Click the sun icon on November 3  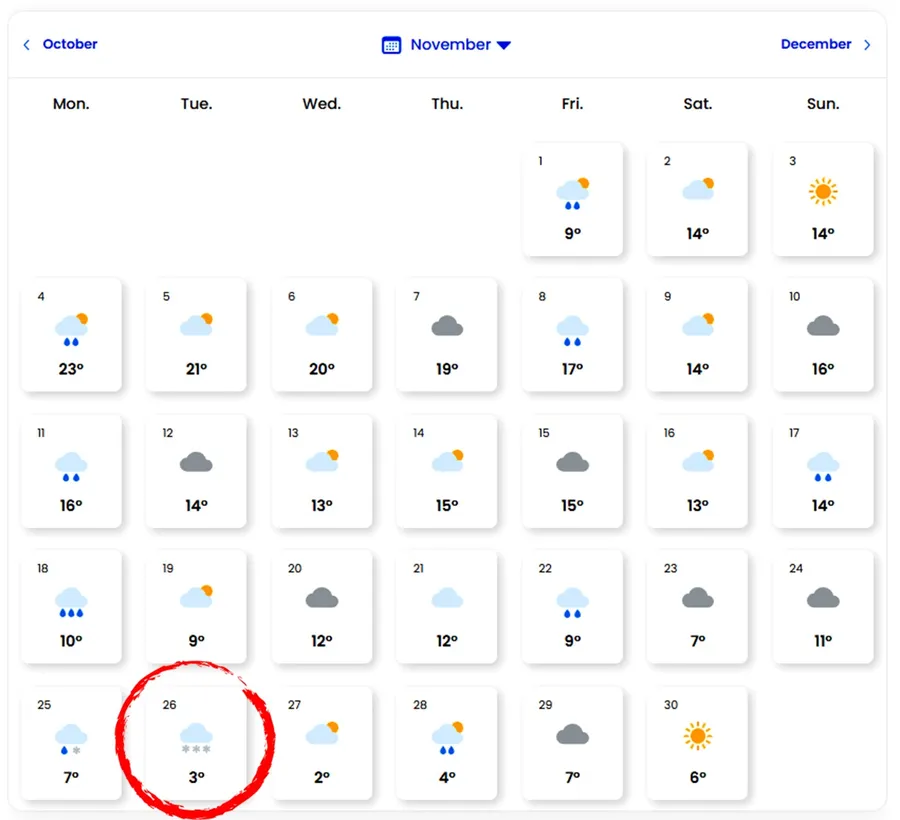click(x=823, y=191)
